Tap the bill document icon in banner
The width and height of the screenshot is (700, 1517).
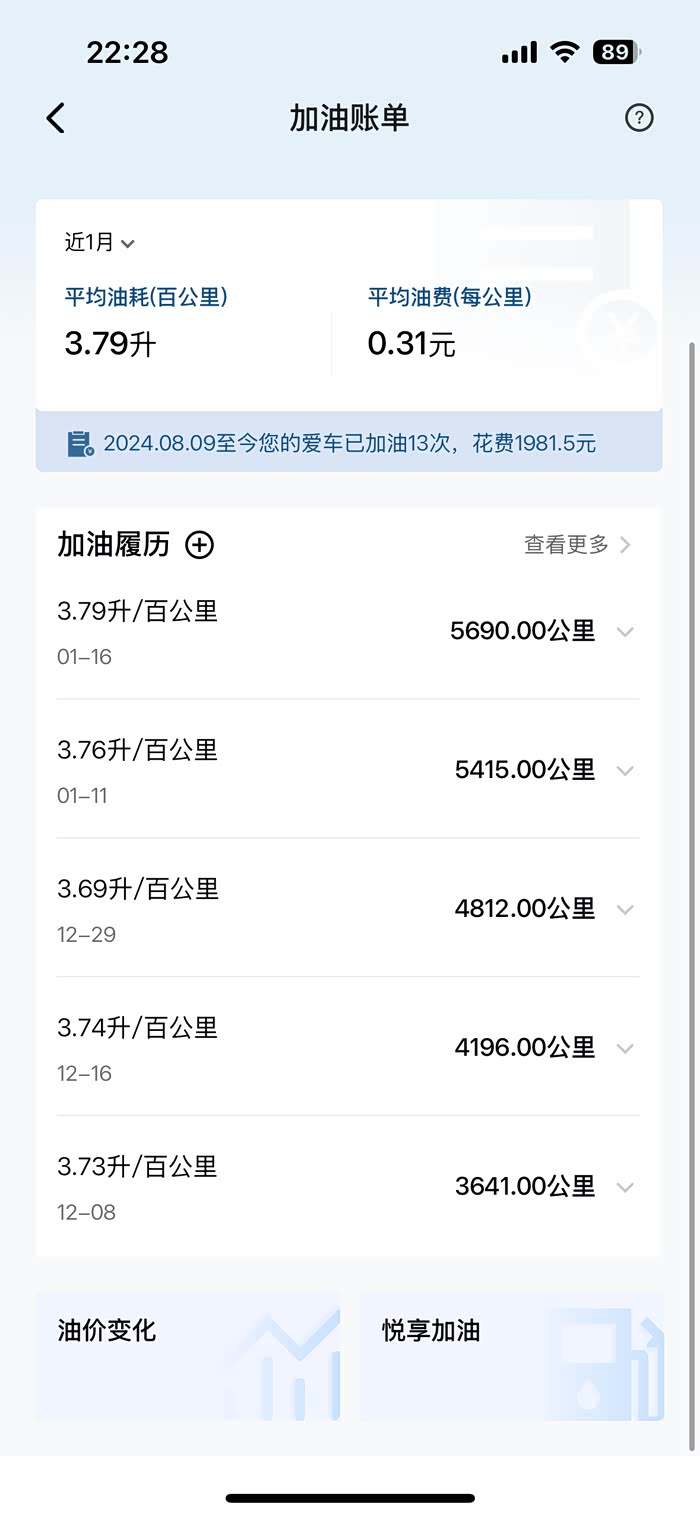click(x=81, y=443)
